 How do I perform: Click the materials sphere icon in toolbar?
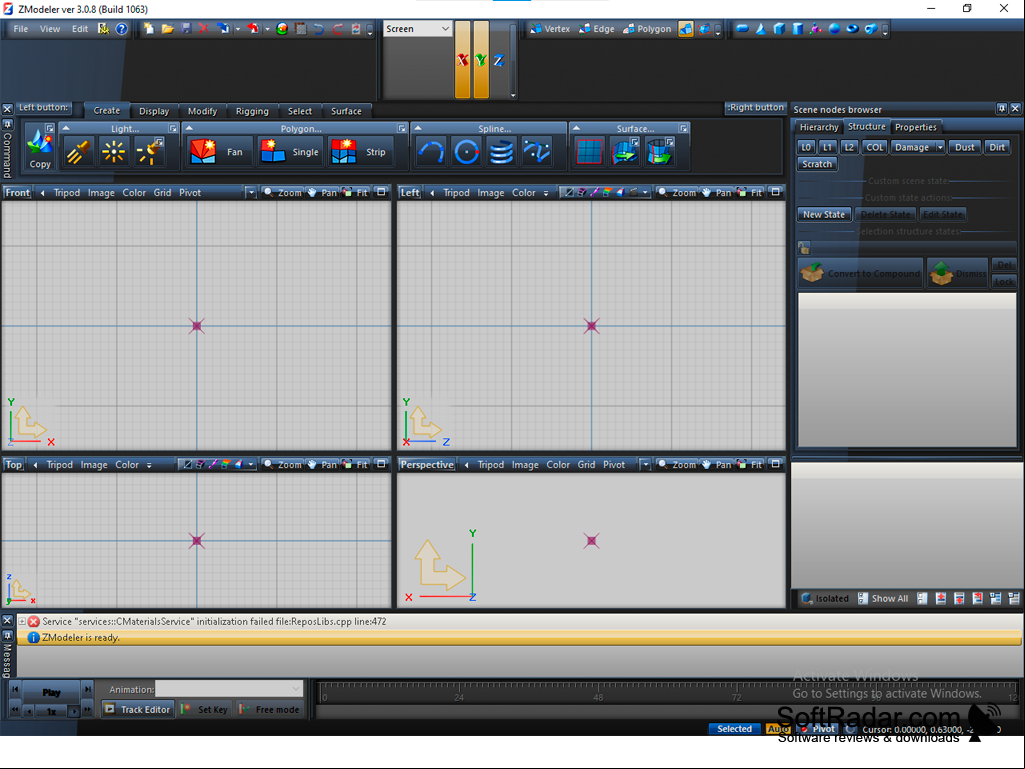(x=282, y=29)
